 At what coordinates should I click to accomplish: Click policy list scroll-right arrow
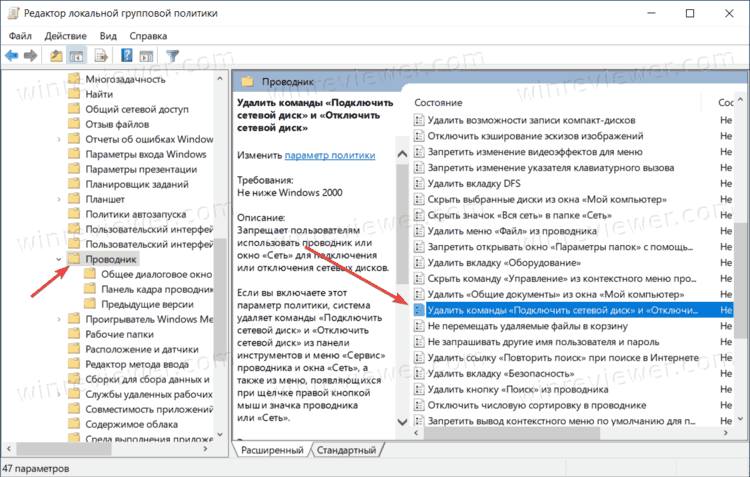coord(726,433)
